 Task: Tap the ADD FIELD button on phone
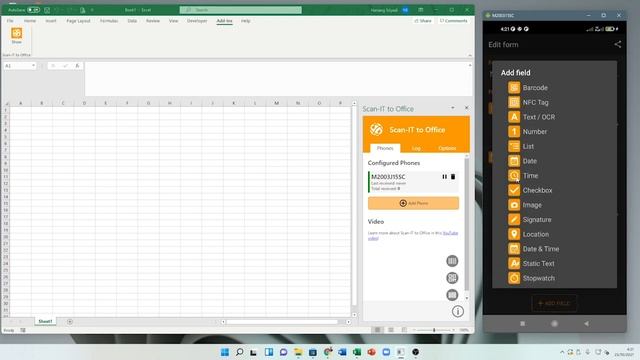(x=554, y=303)
